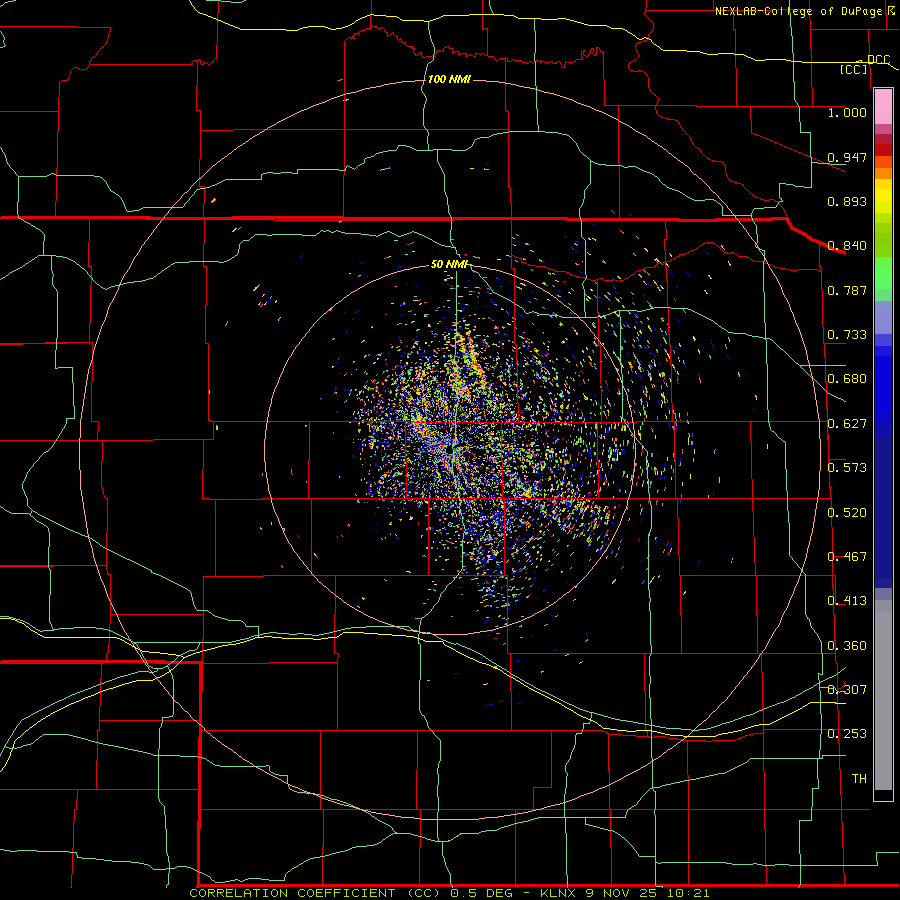Click the TH label on the legend
Screen dimensions: 900x900
(859, 779)
